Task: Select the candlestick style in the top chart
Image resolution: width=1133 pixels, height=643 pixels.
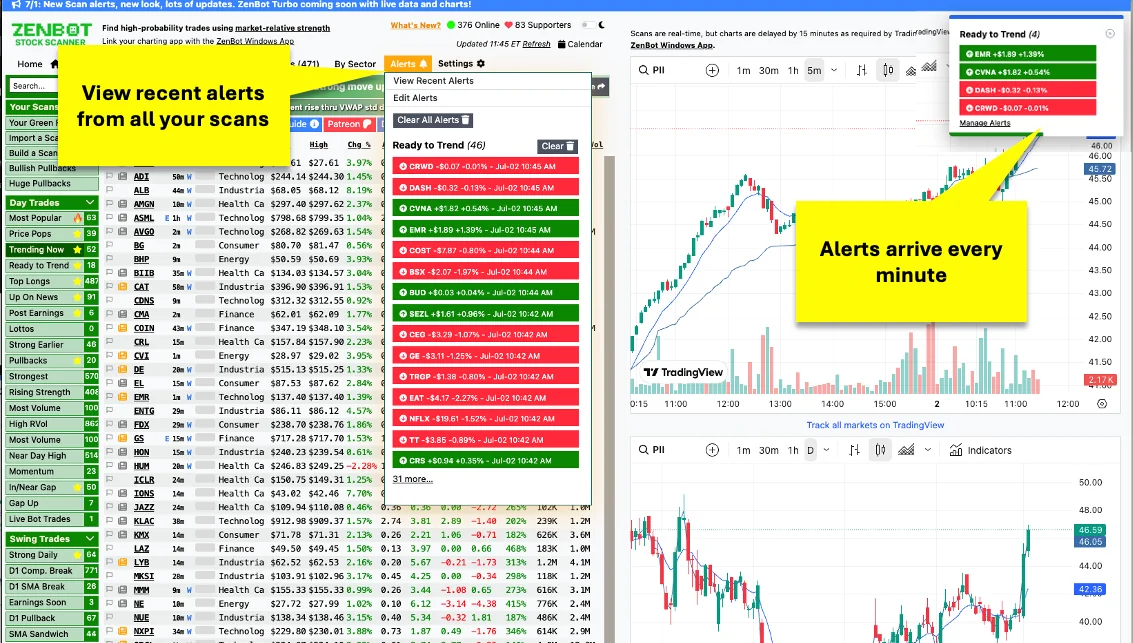Action: 888,70
